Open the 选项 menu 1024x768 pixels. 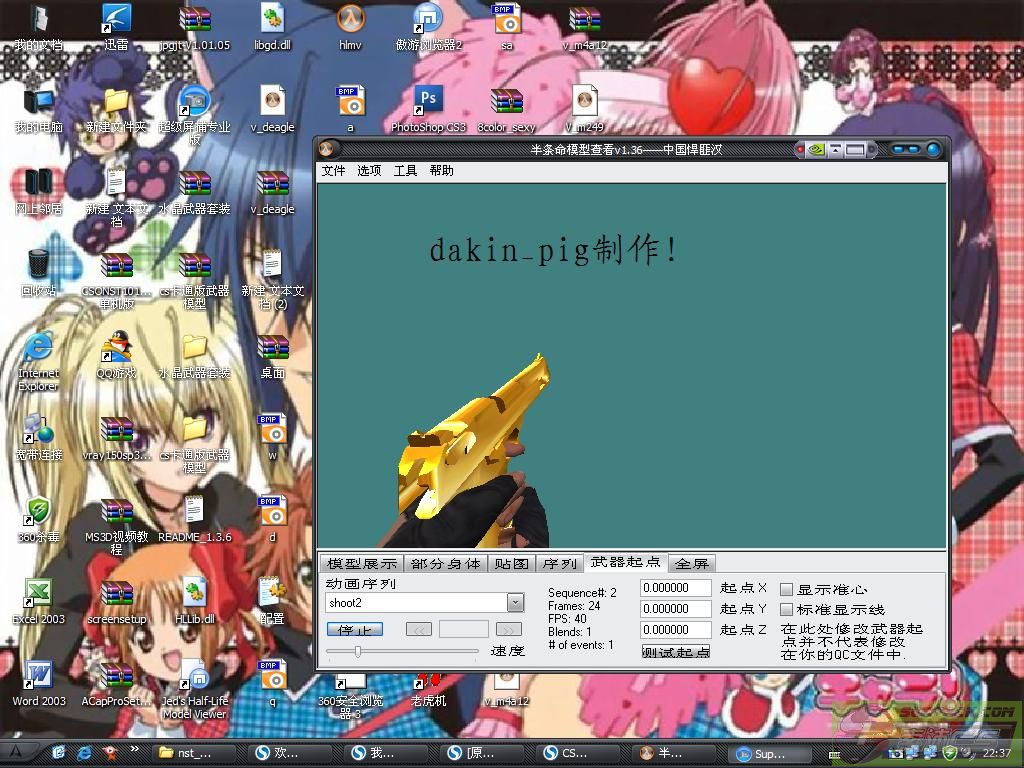click(369, 170)
